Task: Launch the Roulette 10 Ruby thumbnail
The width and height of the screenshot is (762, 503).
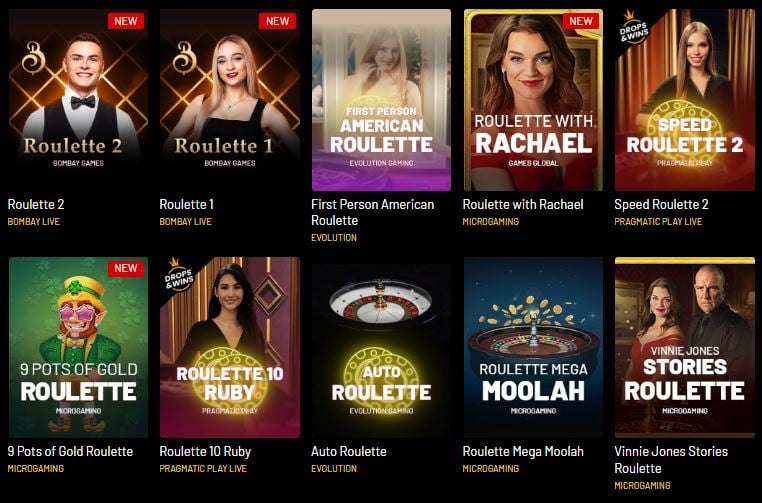Action: click(230, 347)
